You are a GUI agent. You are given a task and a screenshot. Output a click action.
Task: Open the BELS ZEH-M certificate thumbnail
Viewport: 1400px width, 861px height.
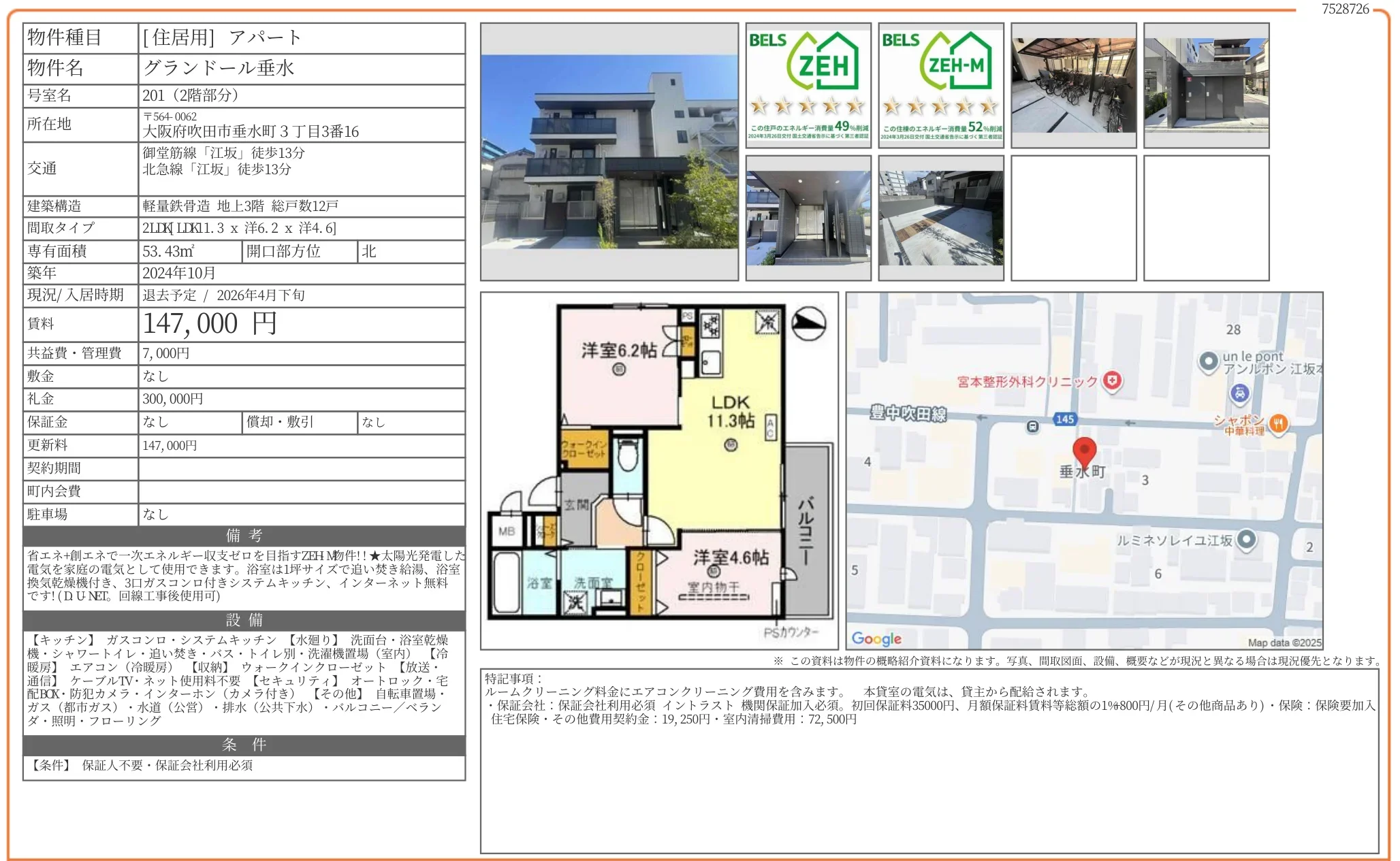pyautogui.click(x=940, y=85)
